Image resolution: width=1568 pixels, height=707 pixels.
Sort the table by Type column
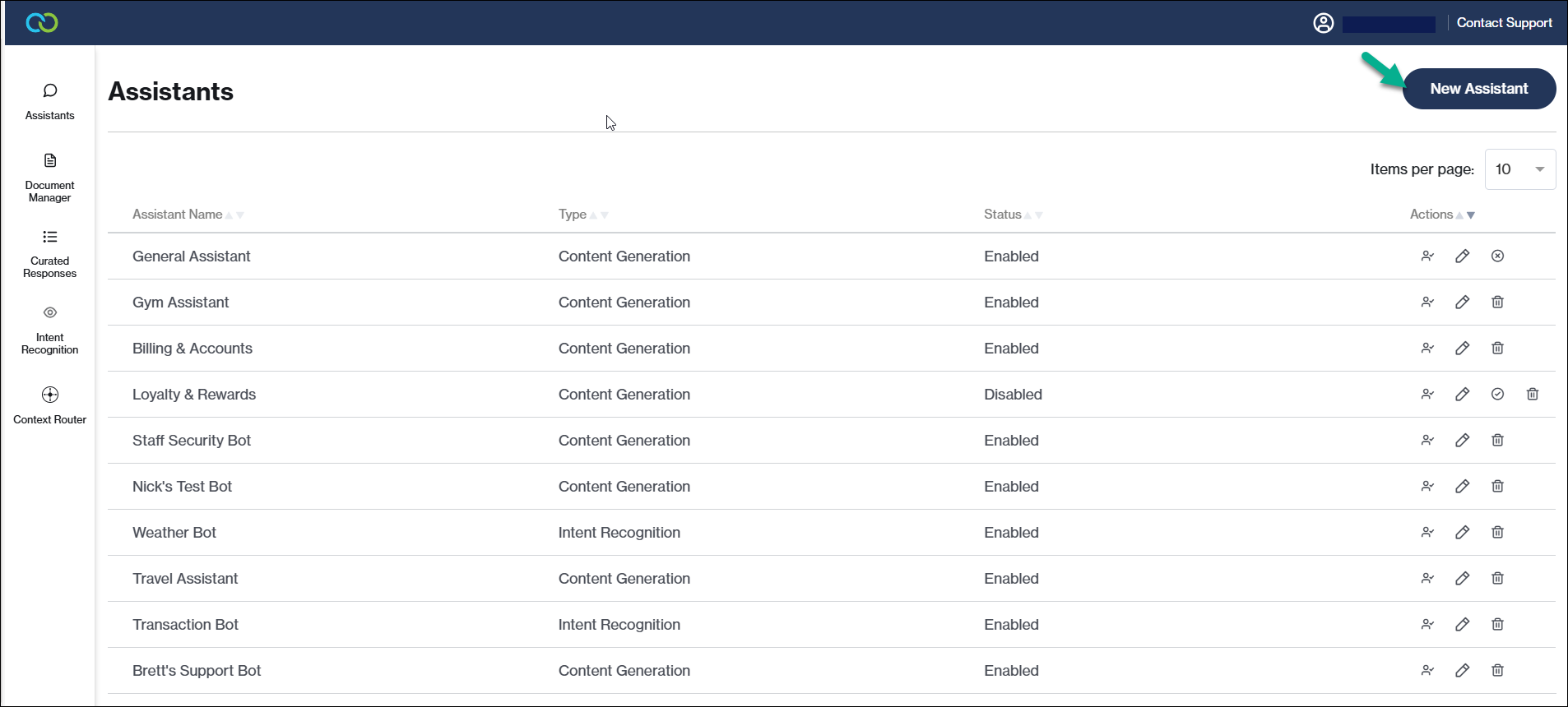pyautogui.click(x=573, y=215)
